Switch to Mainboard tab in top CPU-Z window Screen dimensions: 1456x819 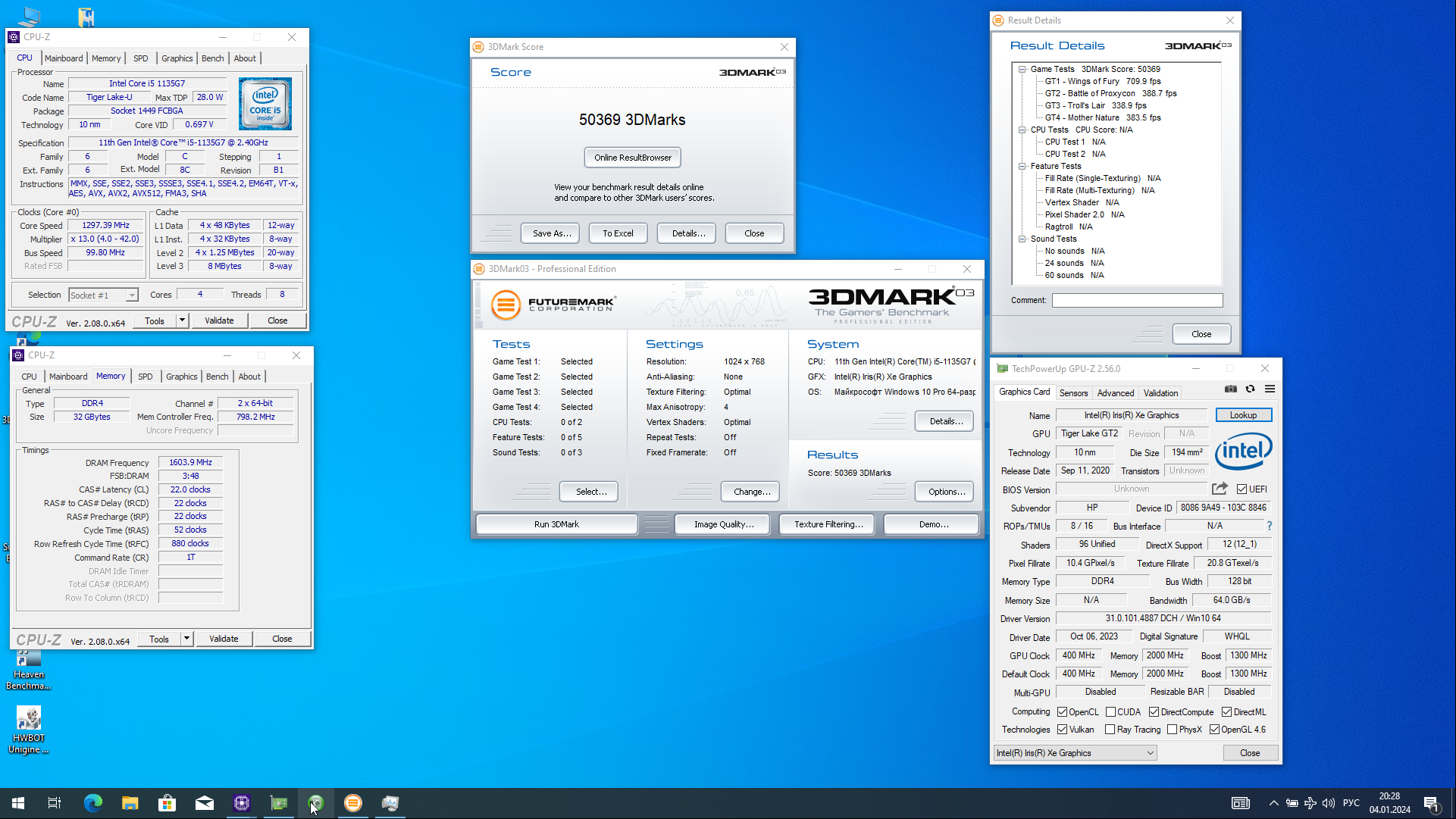(x=64, y=58)
